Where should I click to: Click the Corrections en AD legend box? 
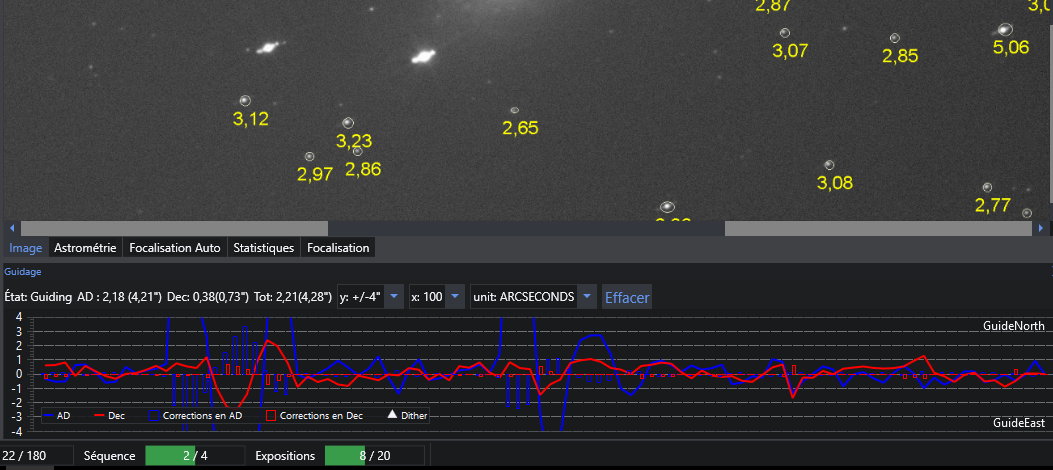196,416
